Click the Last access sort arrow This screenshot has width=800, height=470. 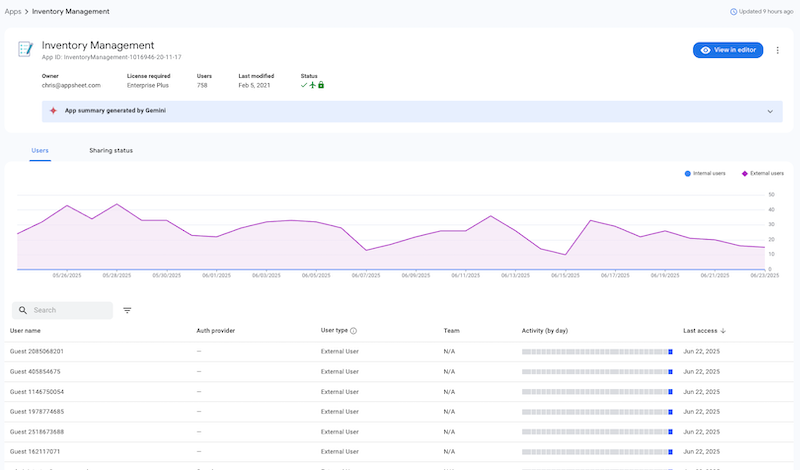[723, 331]
